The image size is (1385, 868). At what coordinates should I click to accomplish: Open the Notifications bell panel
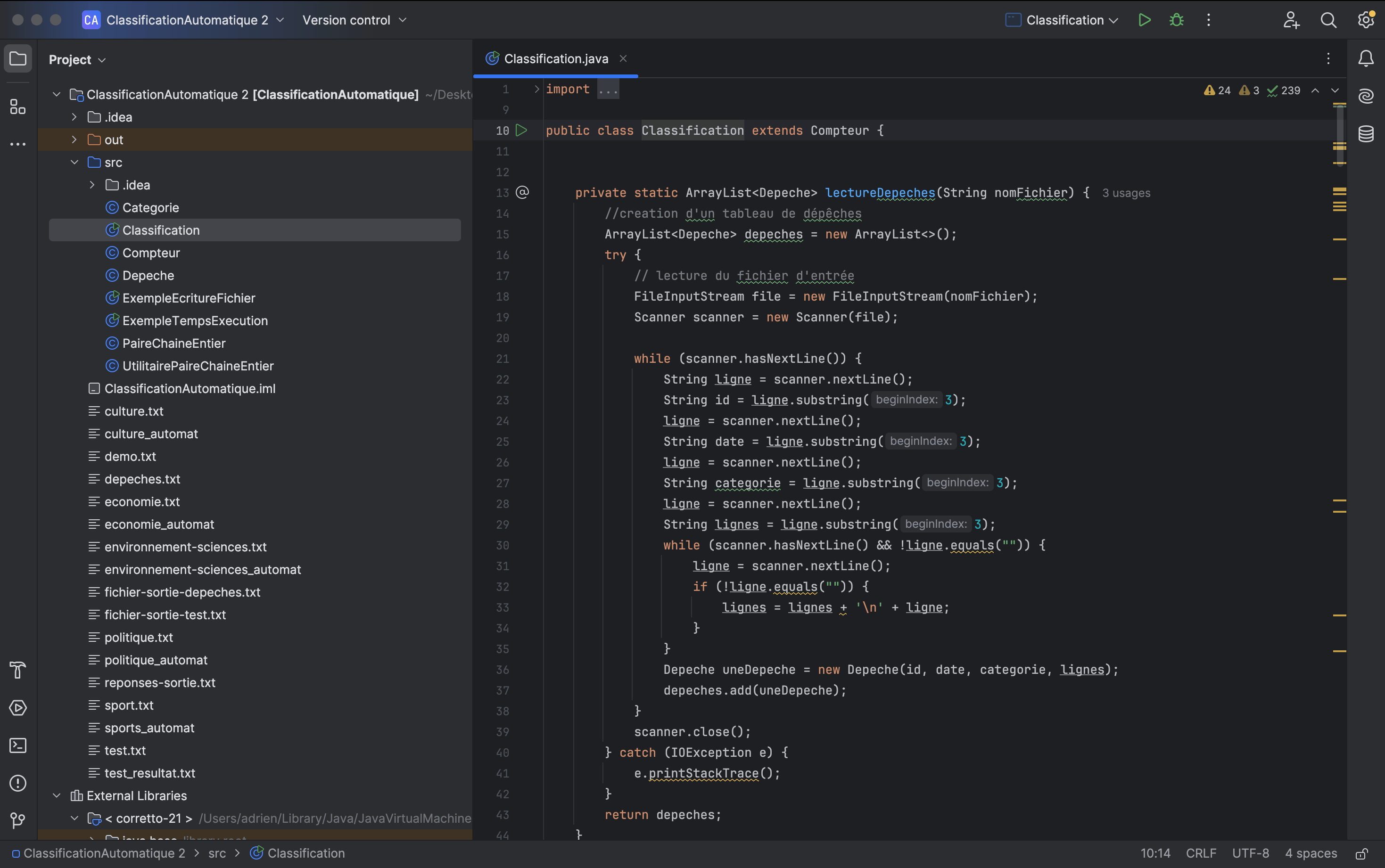point(1366,58)
